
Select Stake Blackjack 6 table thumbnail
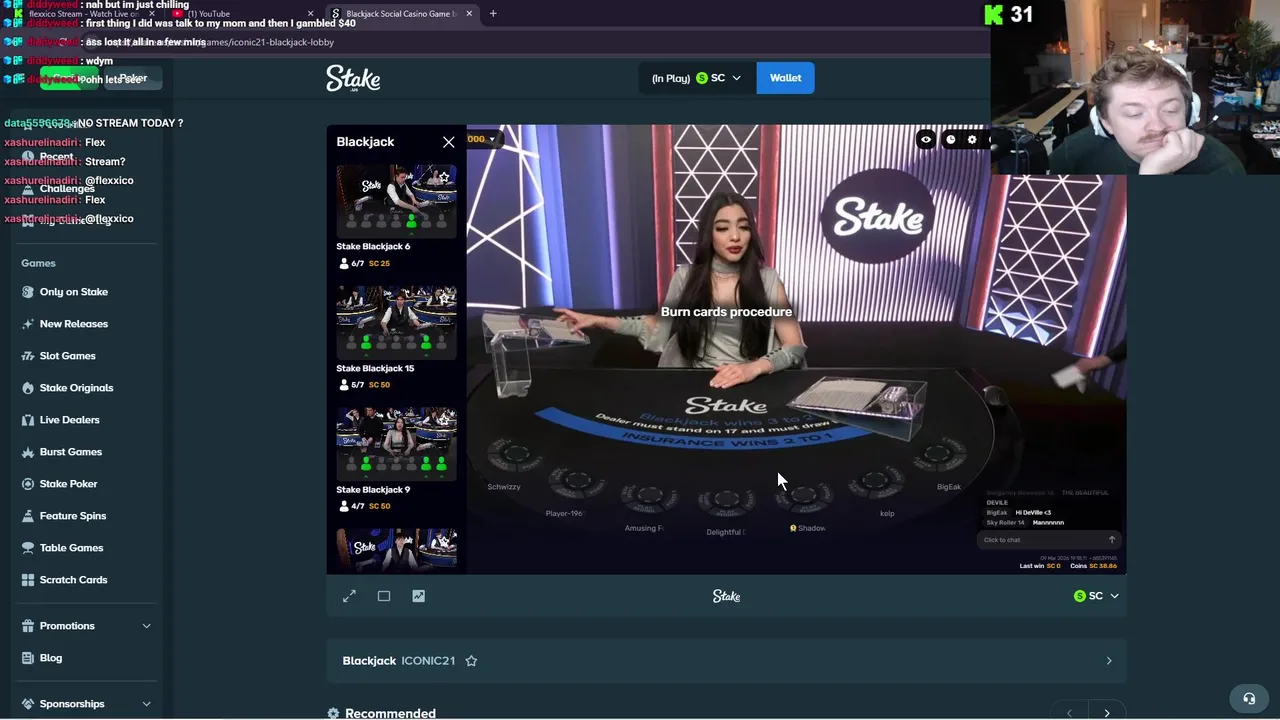pyautogui.click(x=396, y=201)
